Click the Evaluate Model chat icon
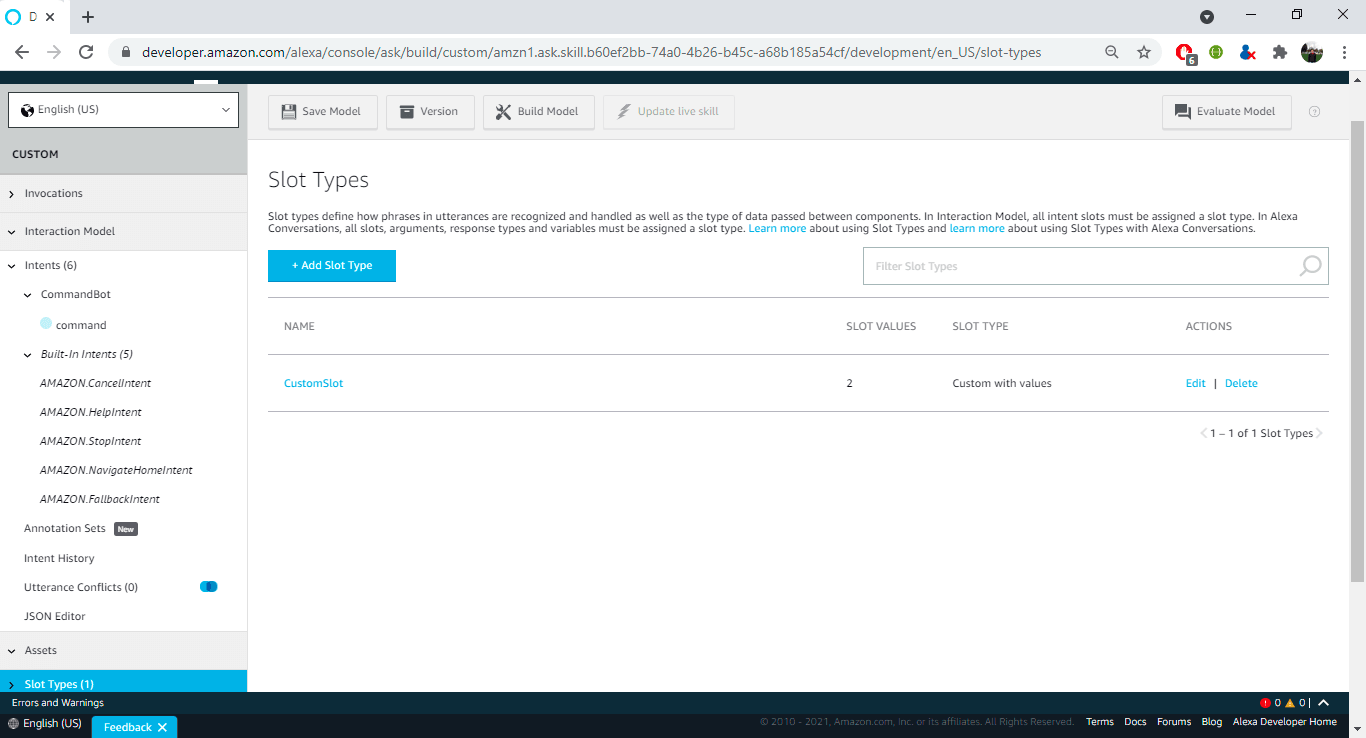Viewport: 1366px width, 738px height. click(x=1183, y=112)
